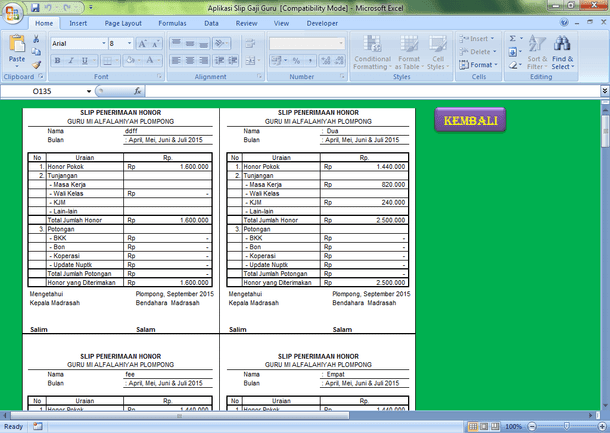Decrease Decimal places

(x=339, y=60)
